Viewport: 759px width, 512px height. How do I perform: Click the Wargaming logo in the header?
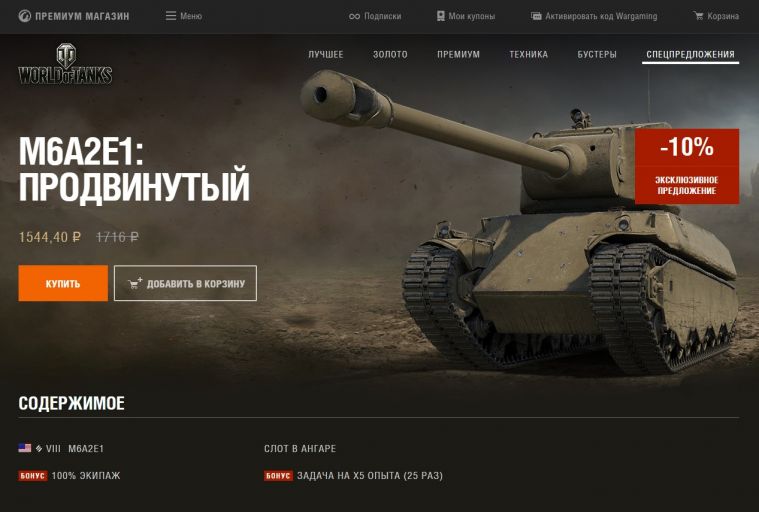[x=24, y=16]
